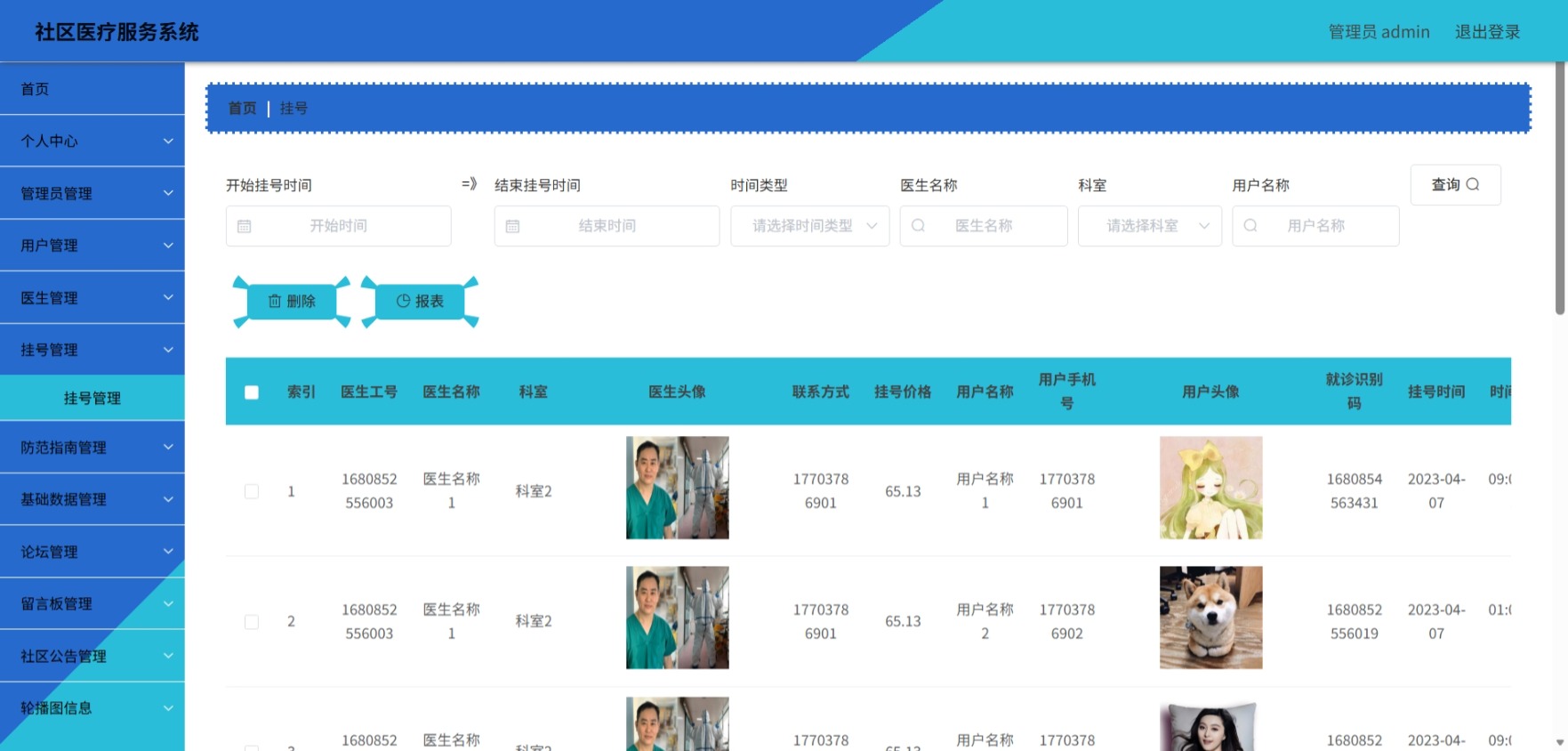The width and height of the screenshot is (1568, 751).
Task: Open the 请选择时间类型 dropdown
Action: [x=810, y=226]
